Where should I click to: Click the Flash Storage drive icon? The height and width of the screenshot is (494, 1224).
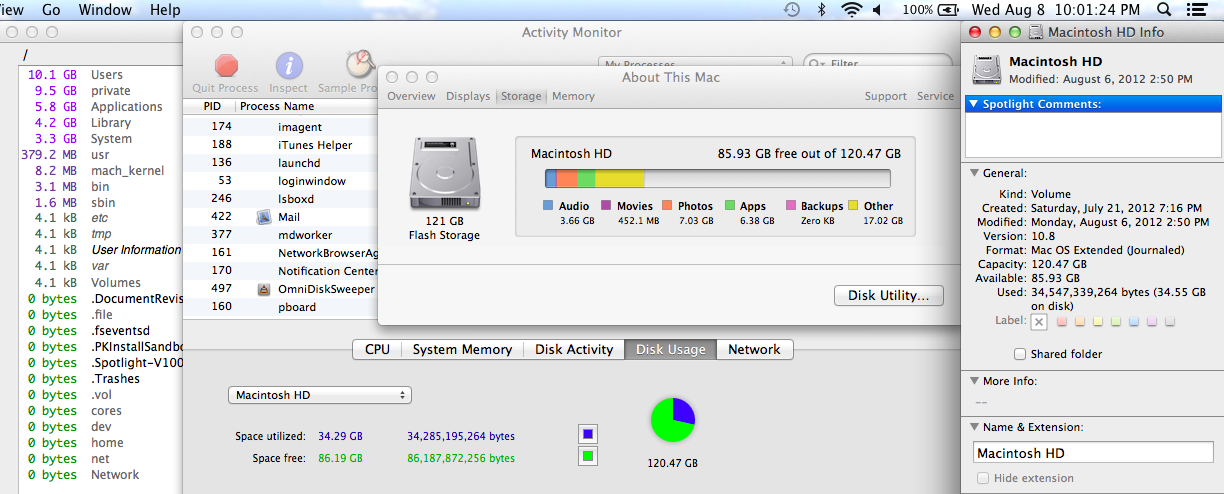[443, 173]
